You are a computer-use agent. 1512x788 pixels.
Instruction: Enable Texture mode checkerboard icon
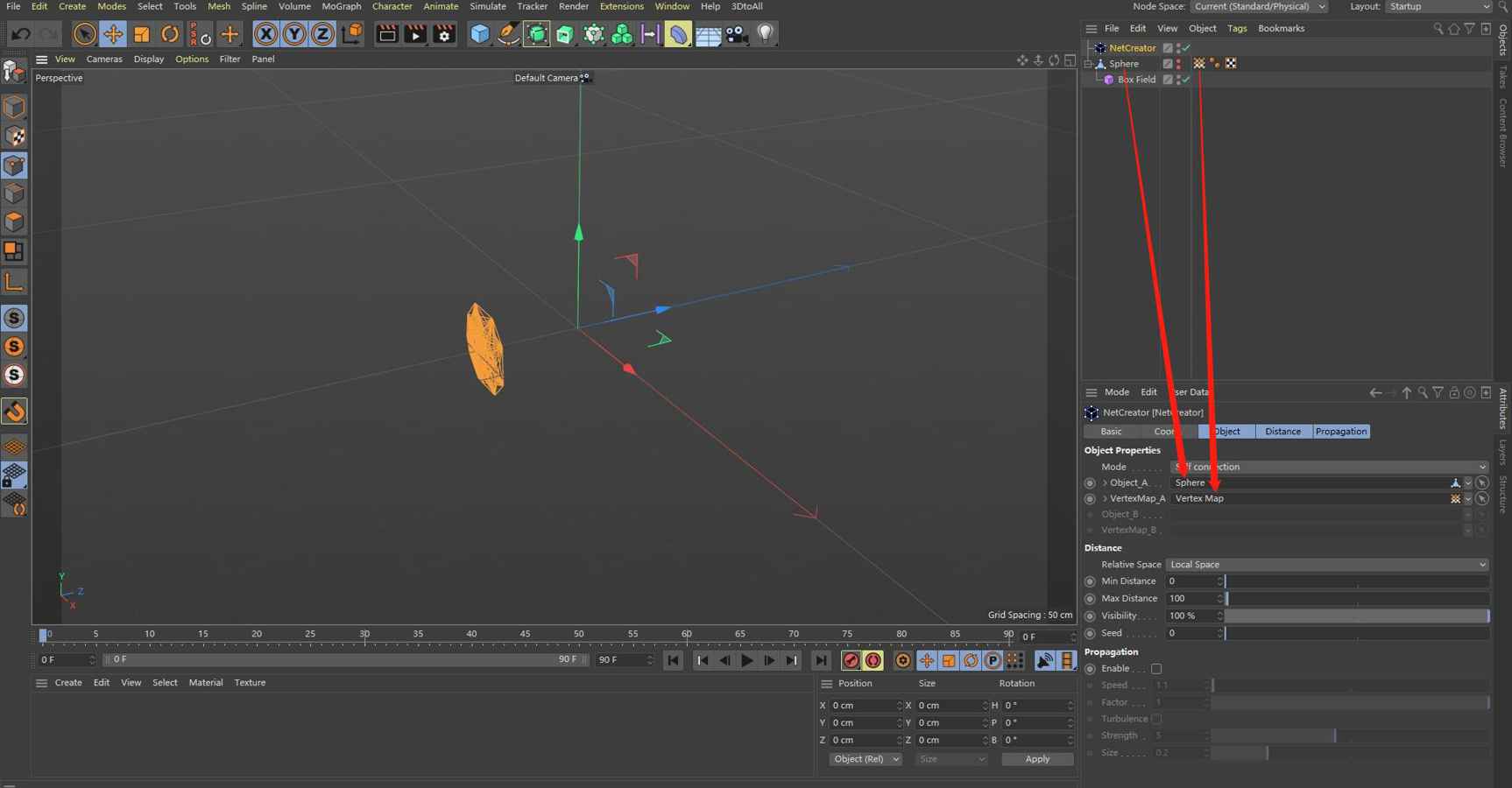(x=14, y=137)
